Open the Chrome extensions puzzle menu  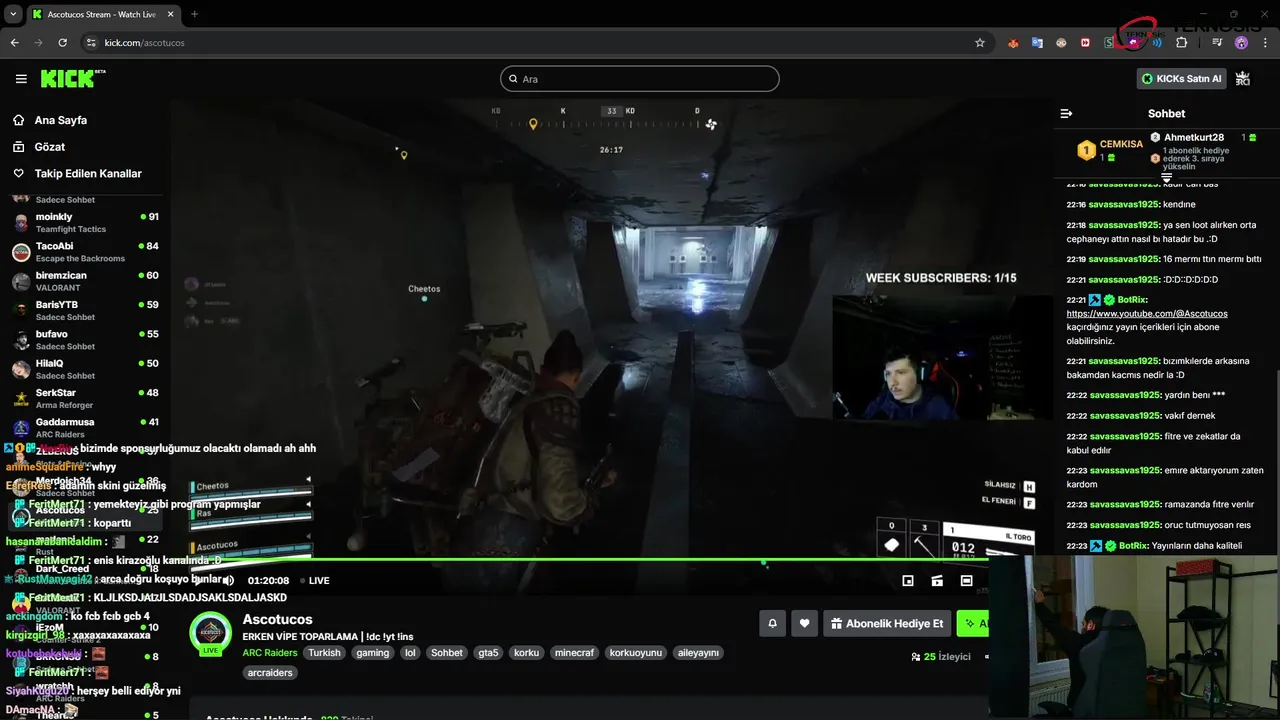pyautogui.click(x=1181, y=43)
